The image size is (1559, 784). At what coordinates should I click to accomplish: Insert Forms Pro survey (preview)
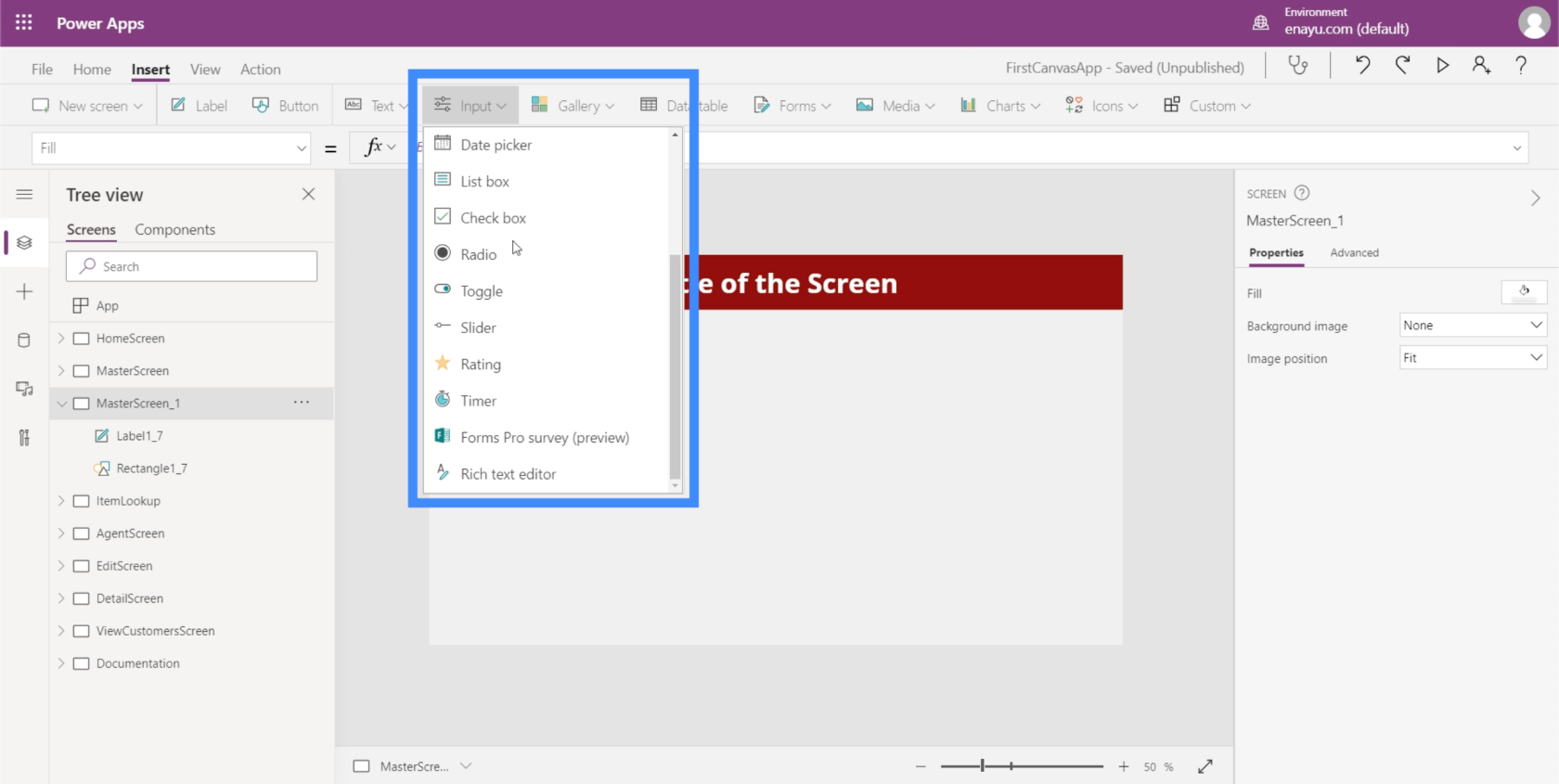click(x=547, y=437)
